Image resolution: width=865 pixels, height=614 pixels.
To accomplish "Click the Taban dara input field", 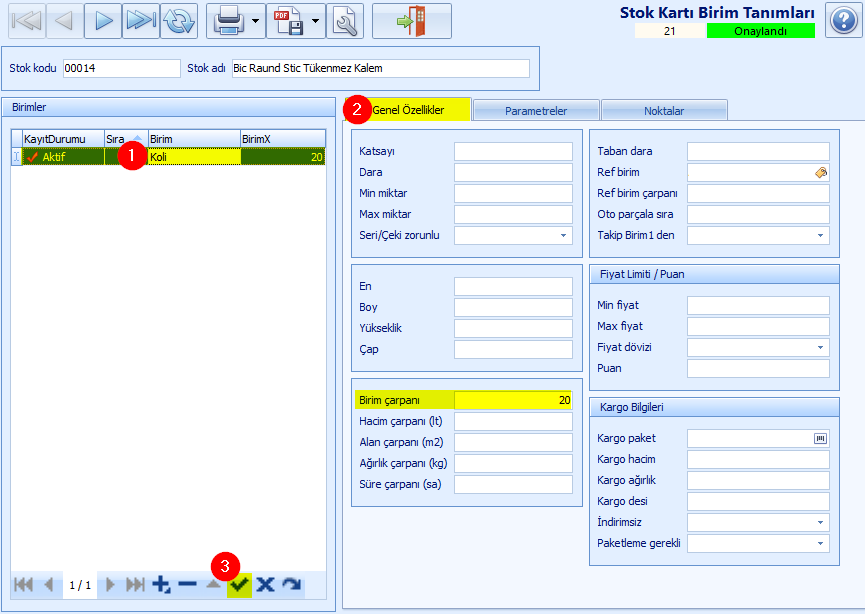I will click(x=758, y=151).
